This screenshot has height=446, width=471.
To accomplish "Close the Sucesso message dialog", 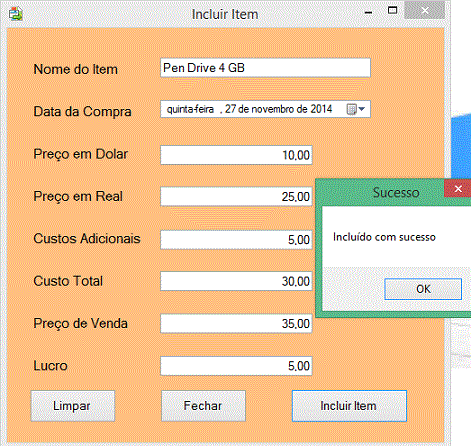I will [458, 189].
